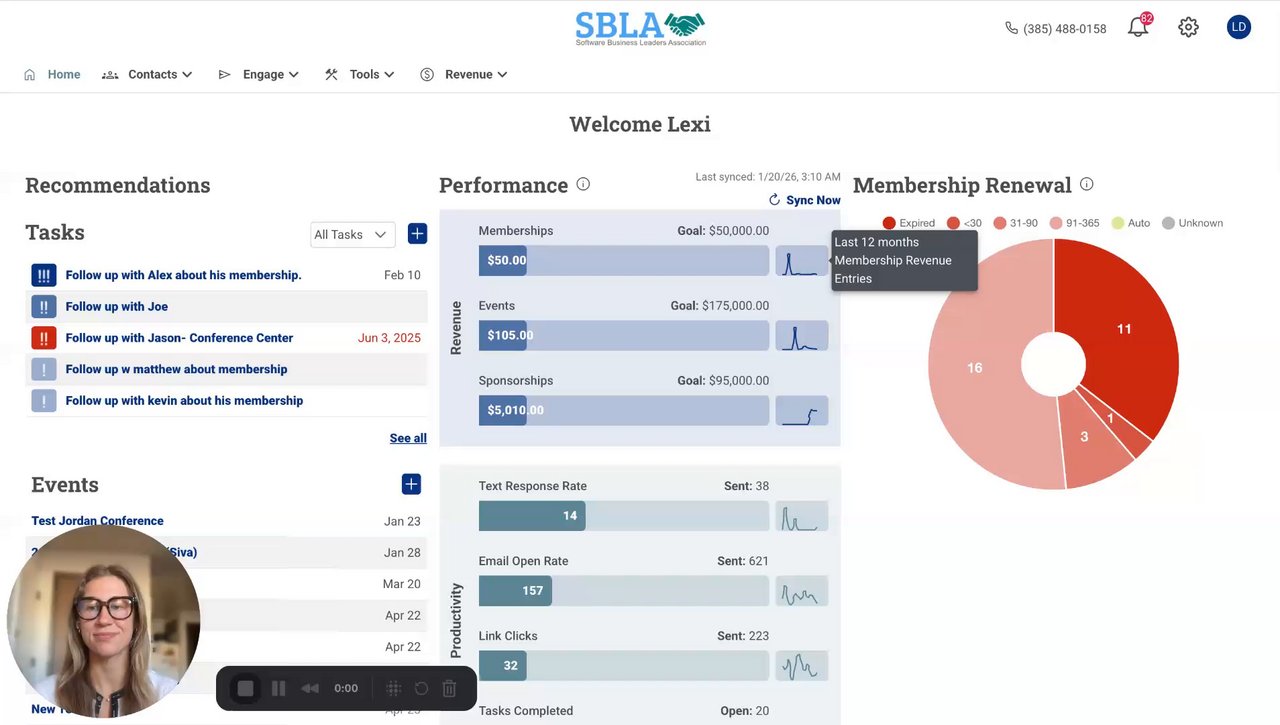Add a new task with plus icon
The image size is (1280, 725).
(417, 233)
